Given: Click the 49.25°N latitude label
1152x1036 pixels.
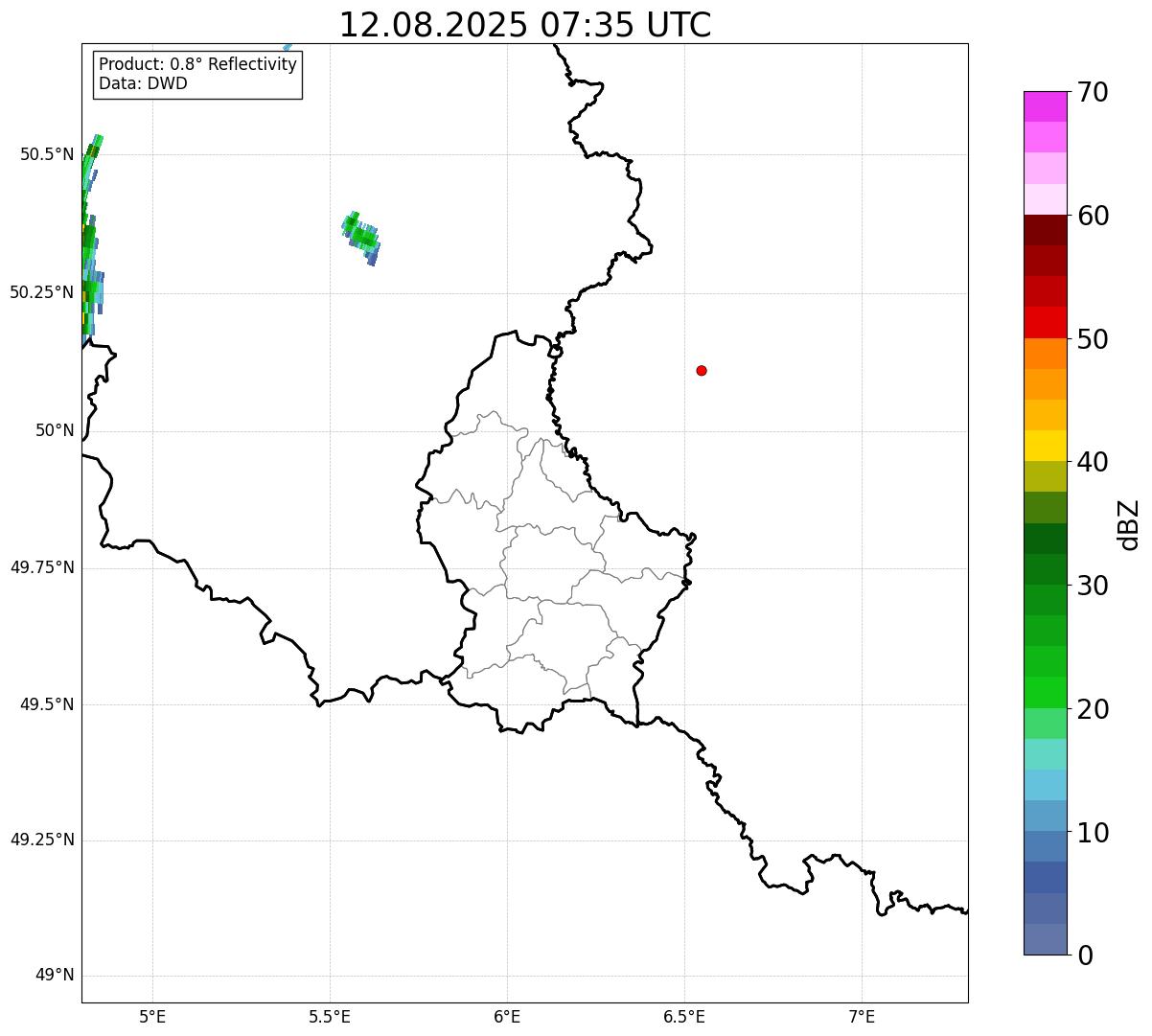Looking at the screenshot, I should click(42, 840).
